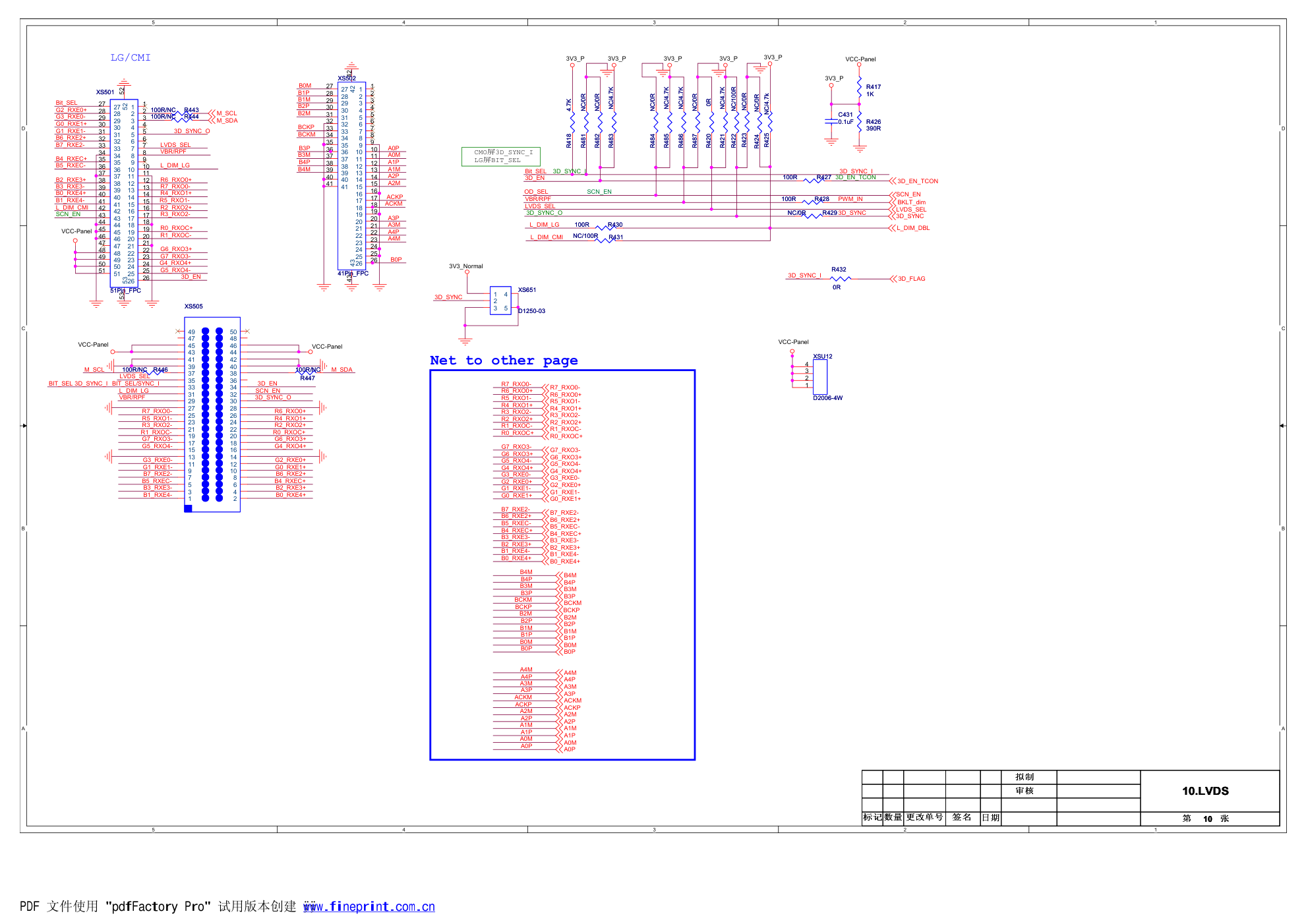The image size is (1308, 924).
Task: Select capacitor designator "C431"
Action: coord(845,115)
